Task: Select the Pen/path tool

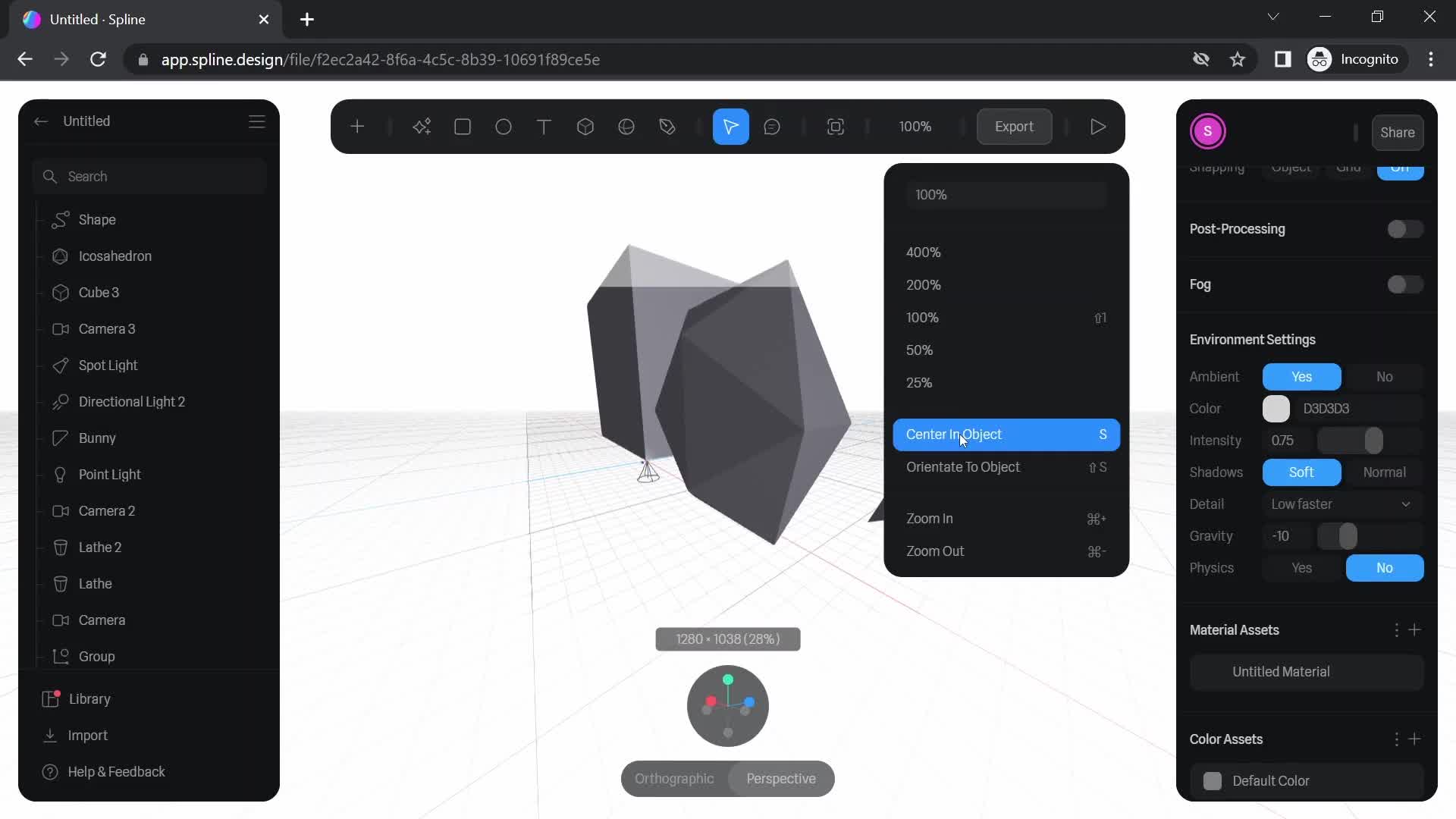Action: point(667,126)
